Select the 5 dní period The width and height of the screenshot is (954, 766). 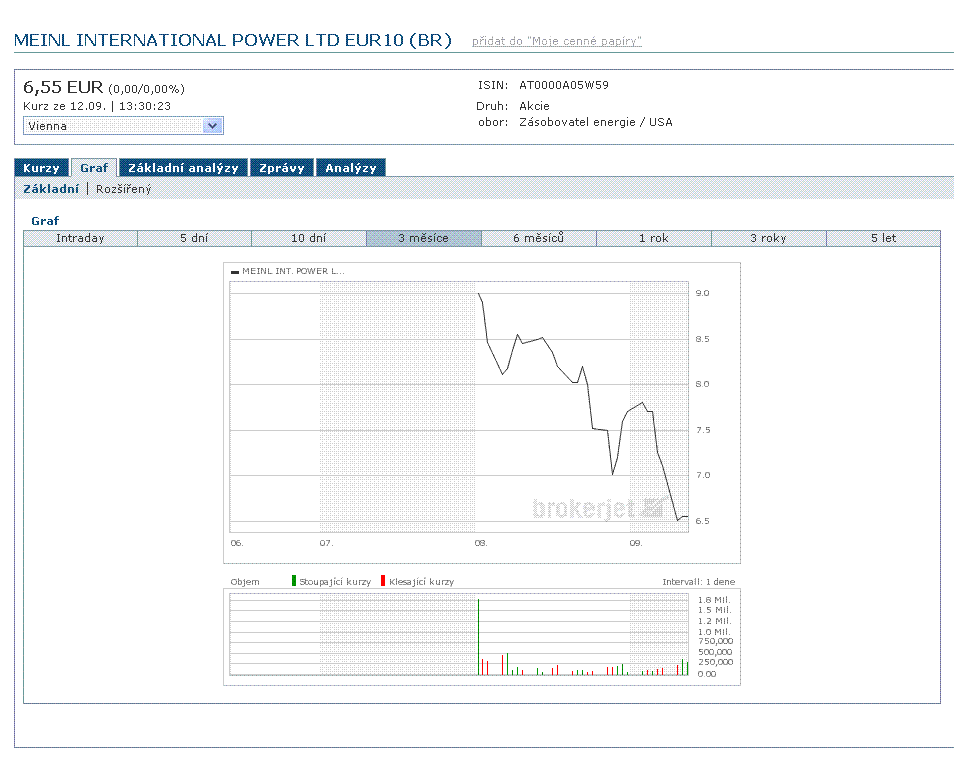point(194,239)
